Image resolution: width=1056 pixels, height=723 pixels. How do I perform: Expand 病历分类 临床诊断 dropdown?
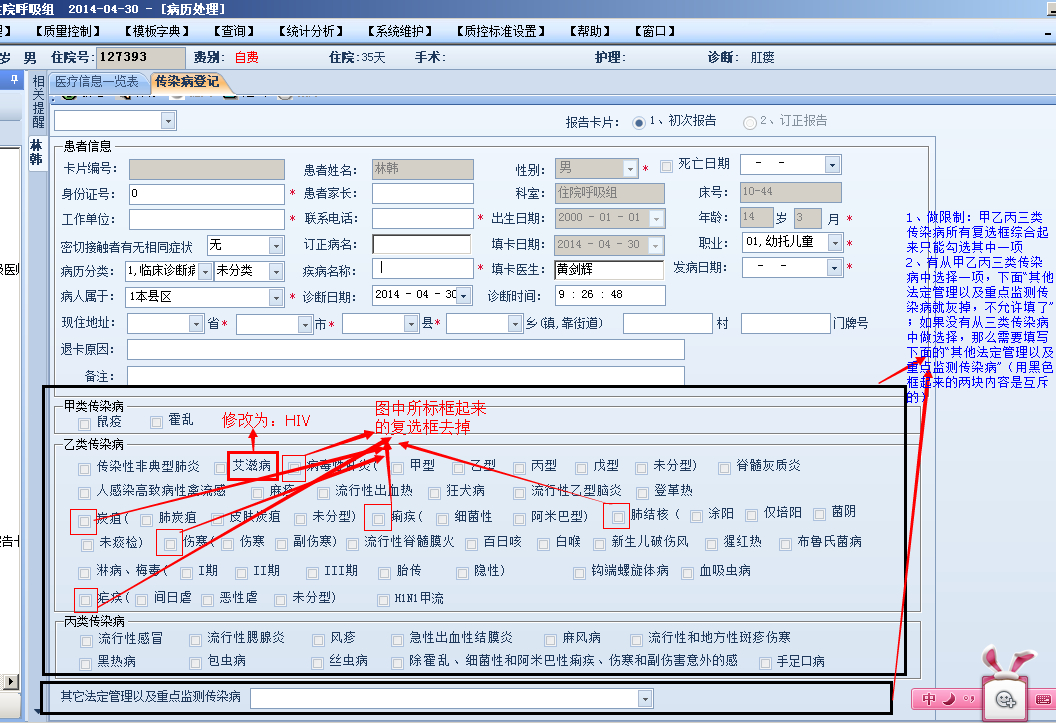205,271
